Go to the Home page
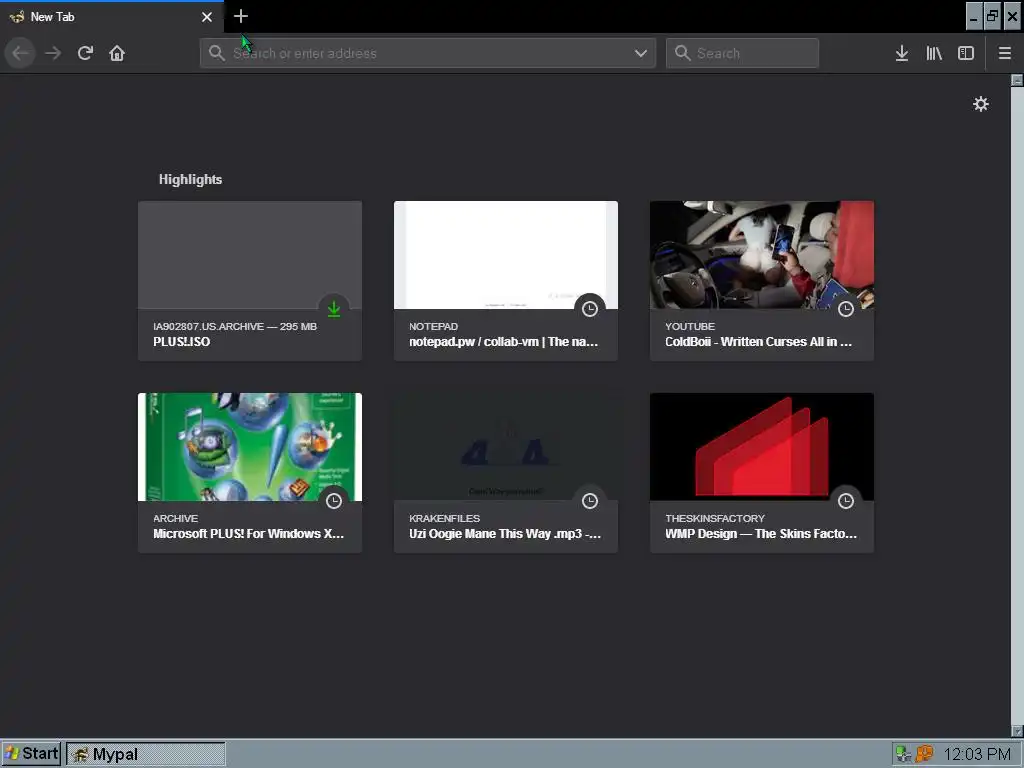Viewport: 1024px width, 768px height. (x=117, y=53)
